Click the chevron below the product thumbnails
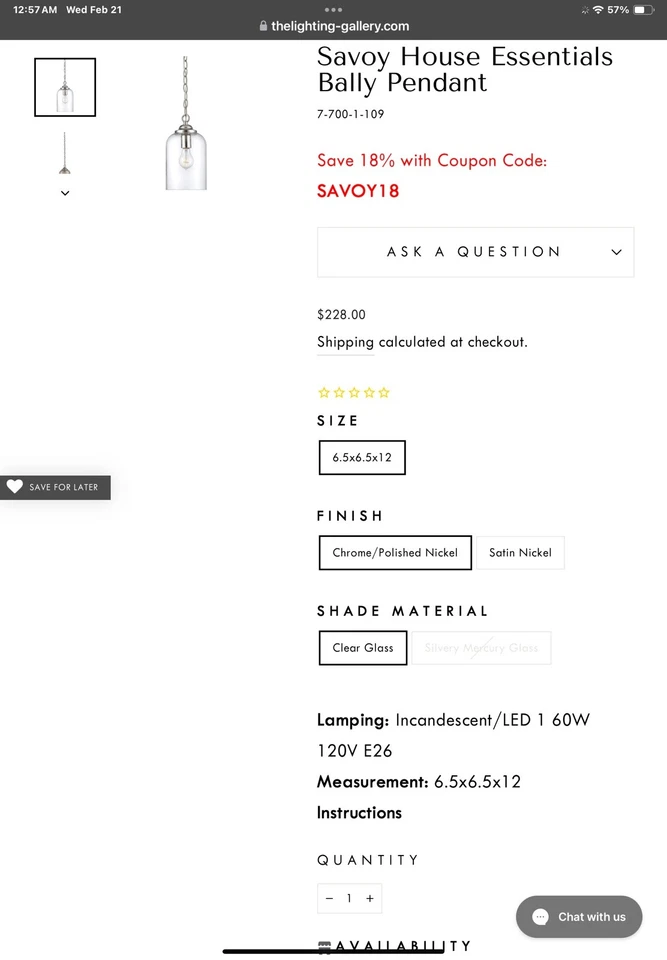667x960 pixels. point(64,192)
